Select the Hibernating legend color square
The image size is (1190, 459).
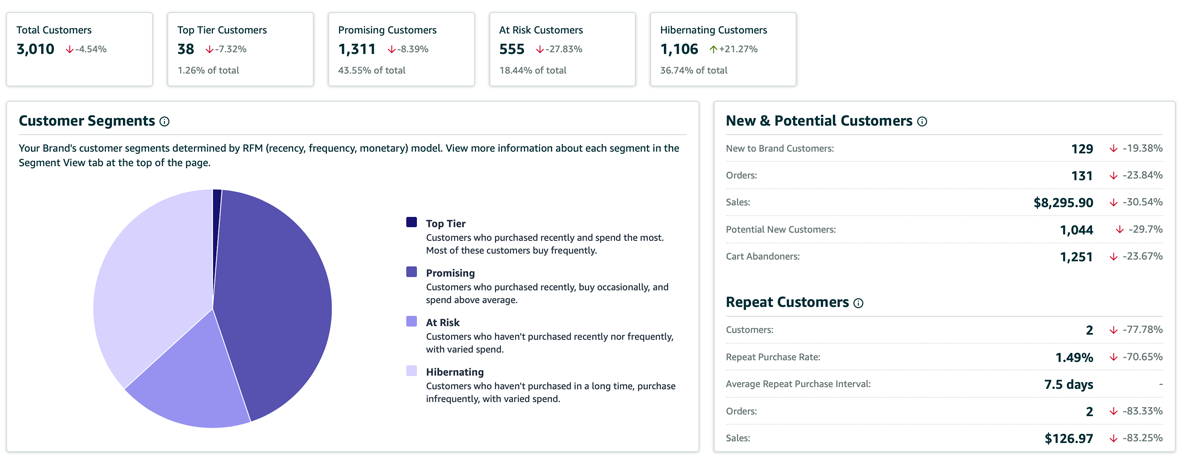coord(411,371)
